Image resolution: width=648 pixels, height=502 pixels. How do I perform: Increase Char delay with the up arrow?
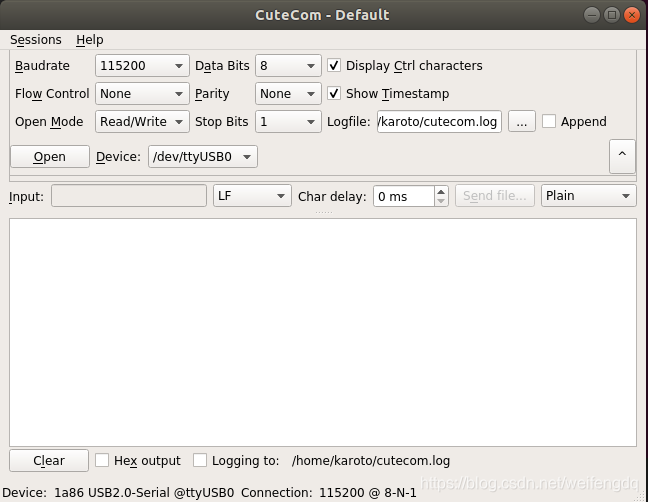coord(441,191)
